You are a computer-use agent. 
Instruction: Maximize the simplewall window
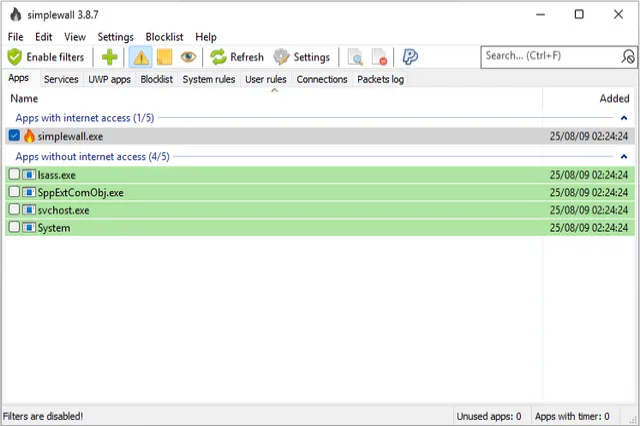coord(579,14)
